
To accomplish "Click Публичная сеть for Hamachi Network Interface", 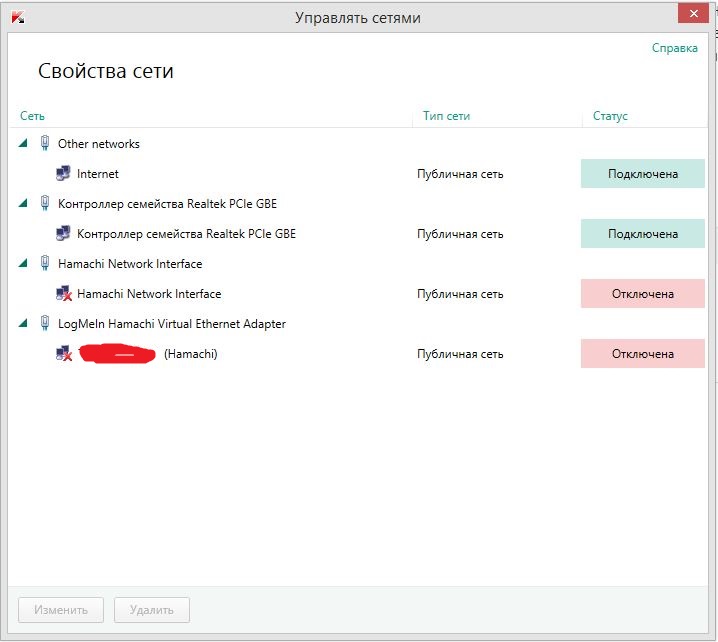I will tap(460, 294).
